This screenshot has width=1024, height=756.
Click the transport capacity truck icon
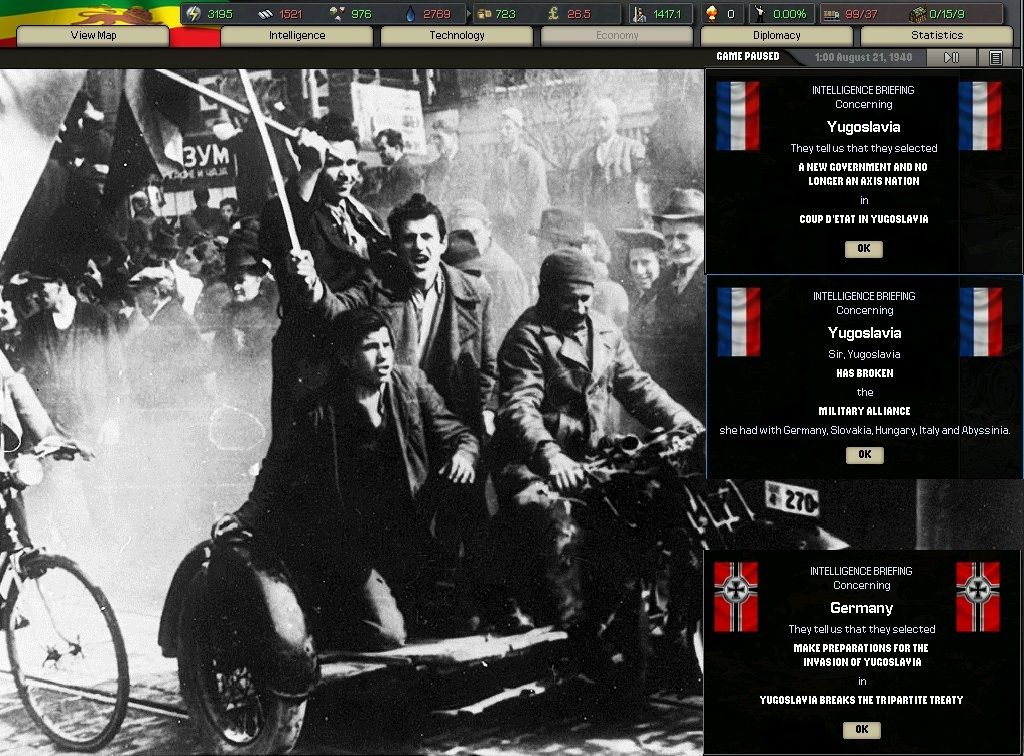coord(830,14)
